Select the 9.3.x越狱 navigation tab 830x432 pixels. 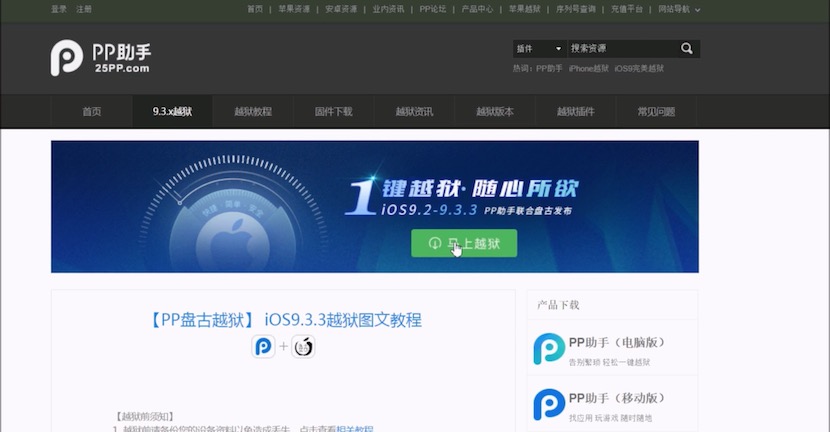tap(173, 112)
